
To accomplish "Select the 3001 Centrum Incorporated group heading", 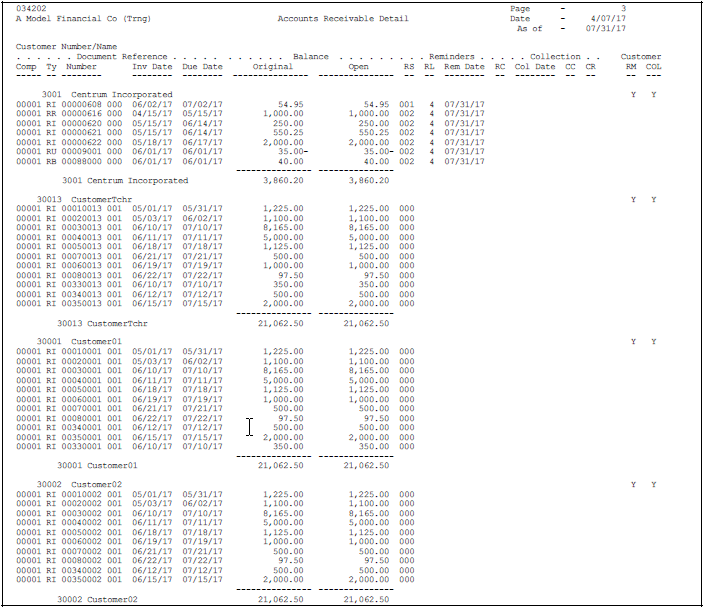I will pos(107,95).
